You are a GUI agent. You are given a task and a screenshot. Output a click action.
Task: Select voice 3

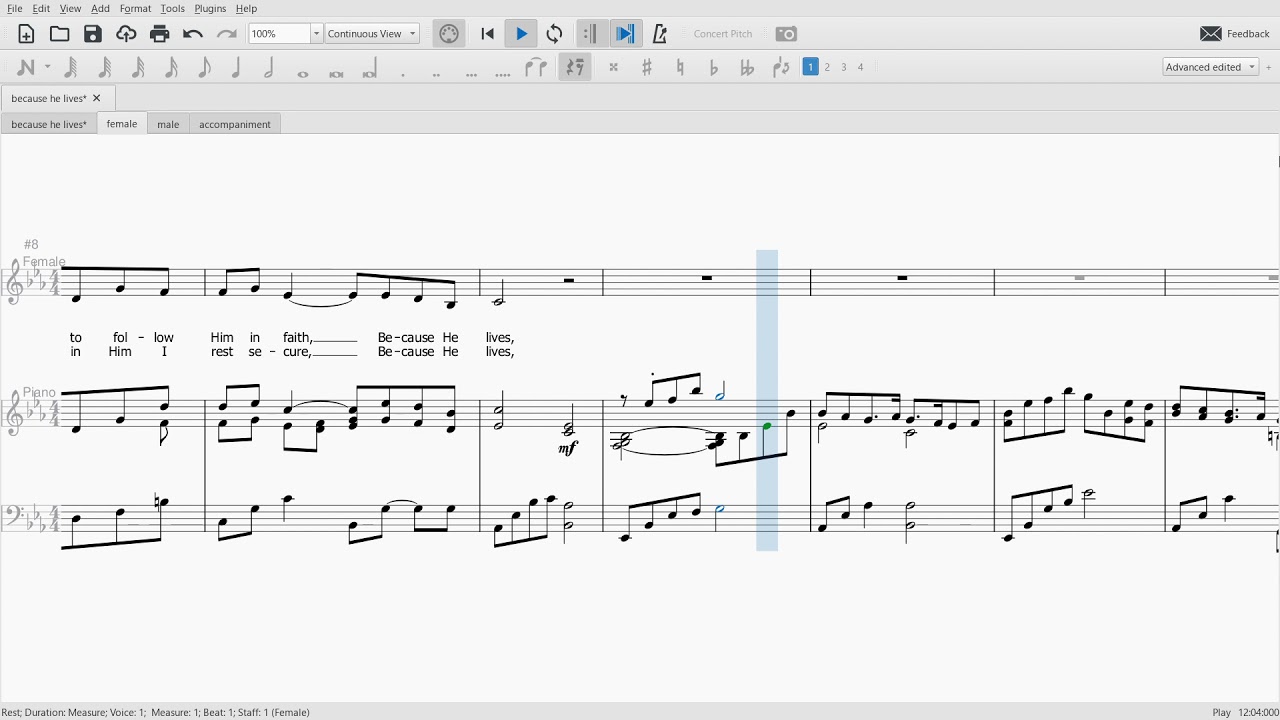pyautogui.click(x=844, y=67)
